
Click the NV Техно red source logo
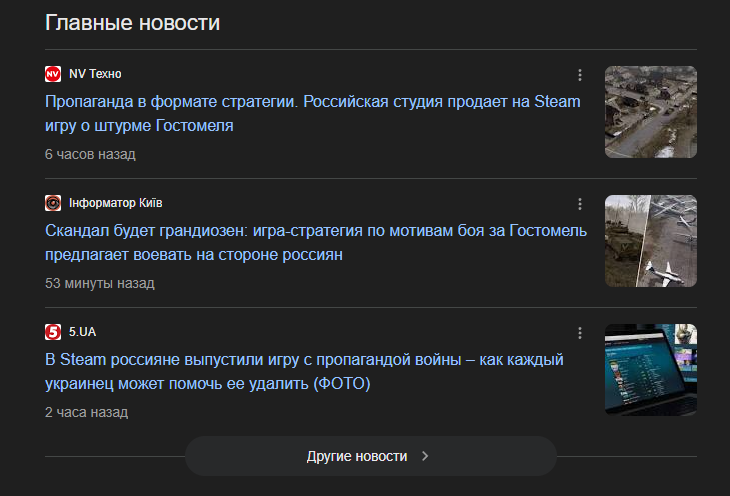[x=53, y=74]
